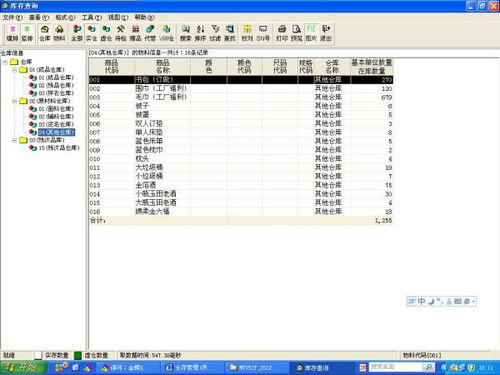Collapse the 02 原材料仓库 folder node

coord(14,101)
